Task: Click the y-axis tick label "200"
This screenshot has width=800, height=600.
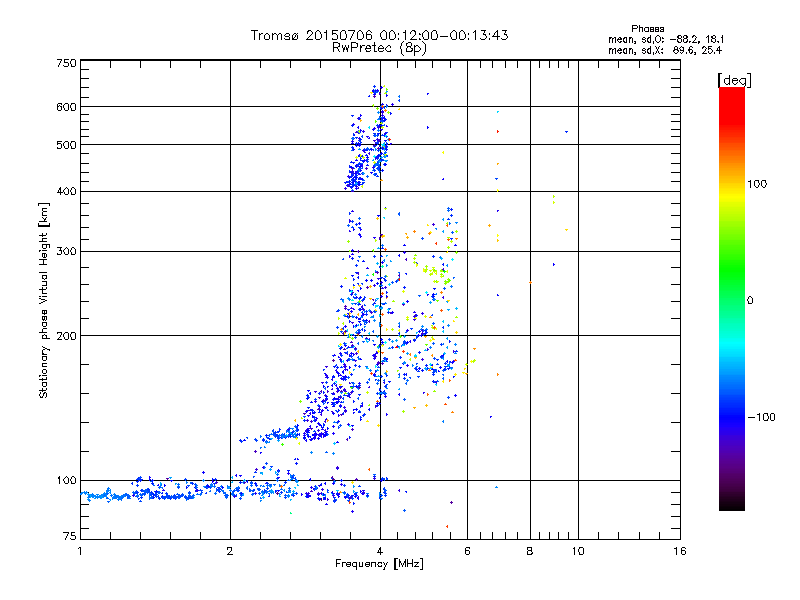Action: pos(66,336)
